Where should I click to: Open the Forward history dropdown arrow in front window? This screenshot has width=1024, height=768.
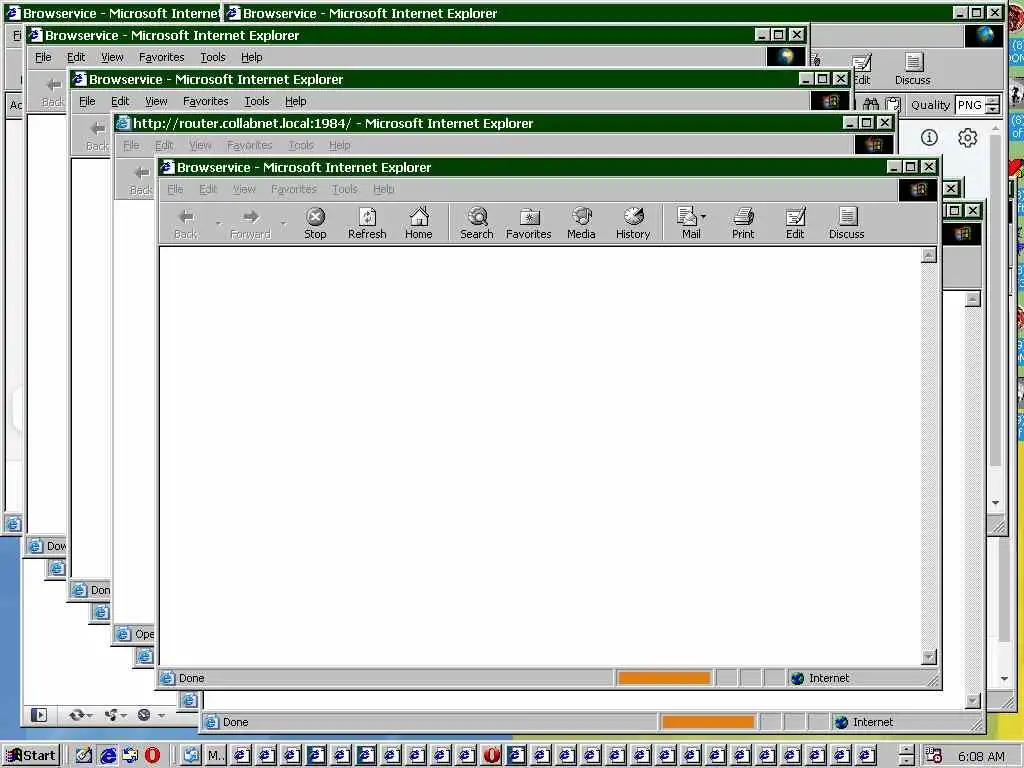click(283, 224)
